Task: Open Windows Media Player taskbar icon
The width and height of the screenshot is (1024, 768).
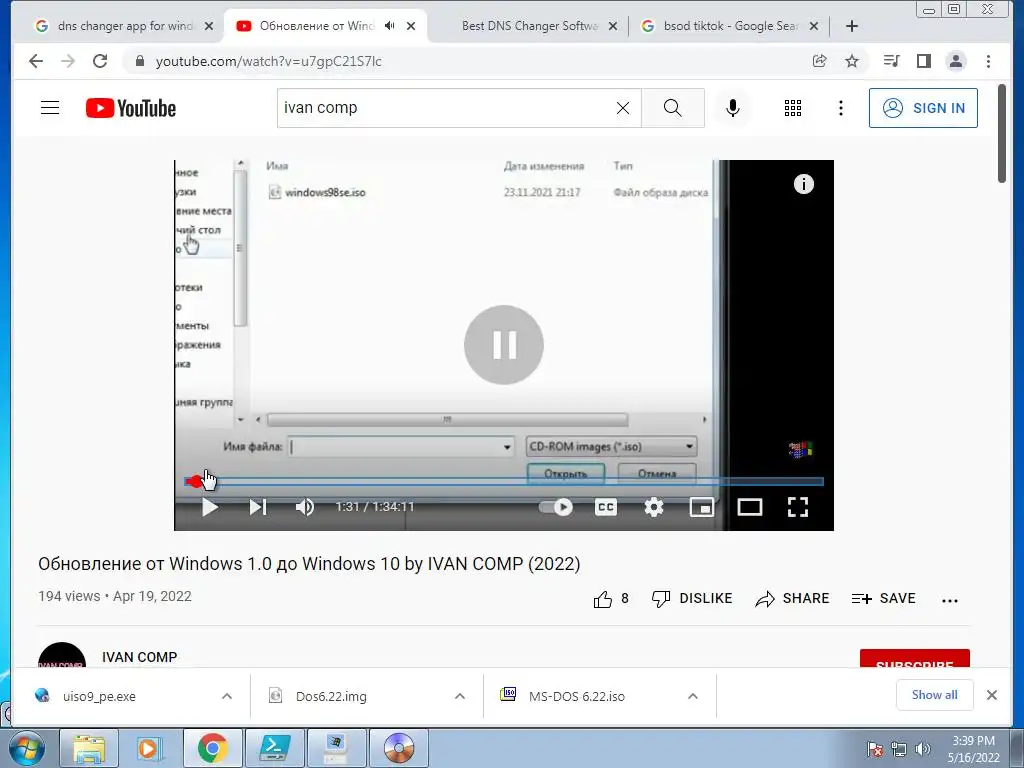Action: pos(150,748)
